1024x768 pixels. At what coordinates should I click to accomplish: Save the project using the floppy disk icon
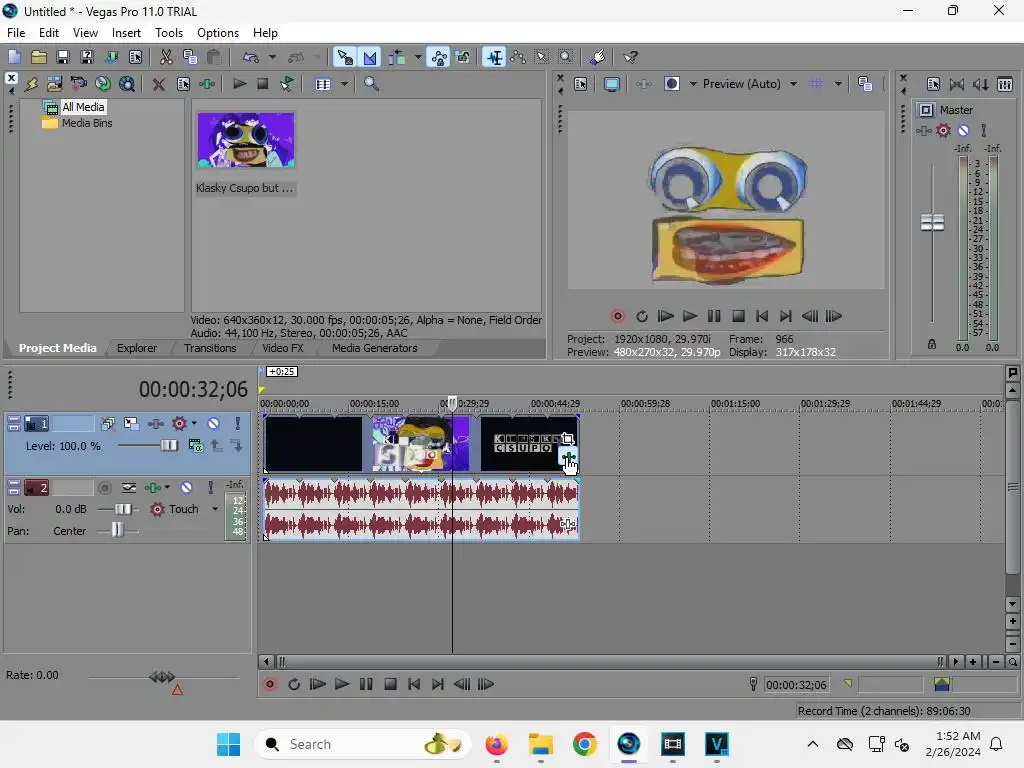click(x=63, y=57)
